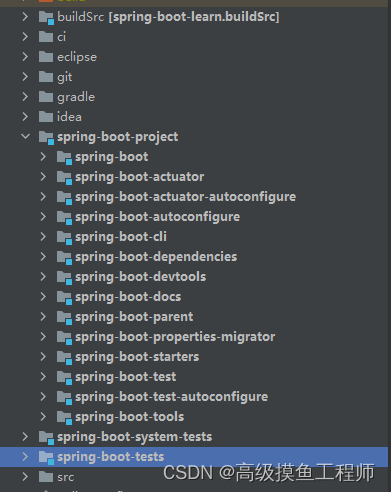Viewport: 391px width, 492px height.
Task: Expand the spring-boot-starters chevron
Action: tap(43, 357)
